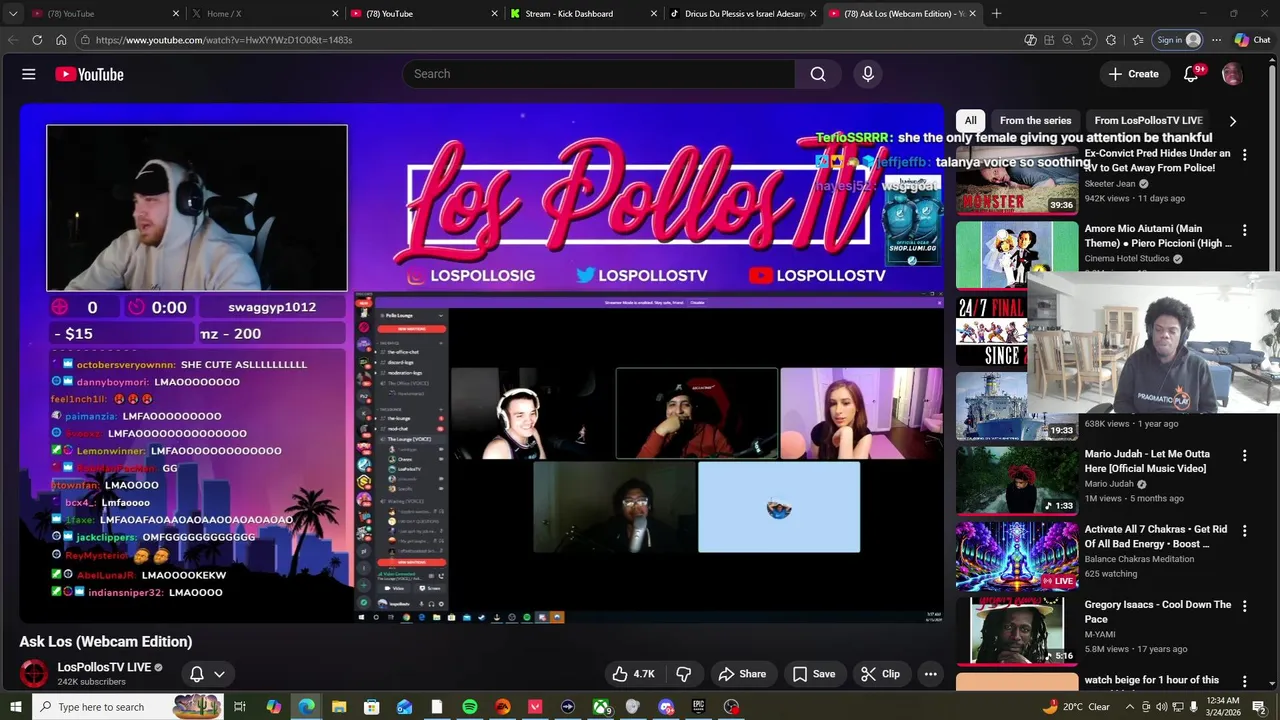Open a new browser tab

click(996, 13)
